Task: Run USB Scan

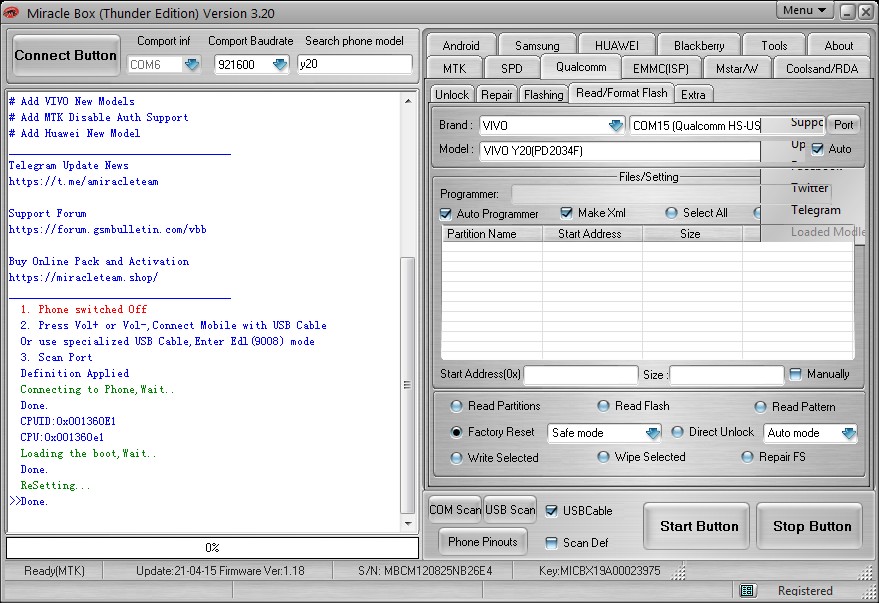Action: [510, 510]
